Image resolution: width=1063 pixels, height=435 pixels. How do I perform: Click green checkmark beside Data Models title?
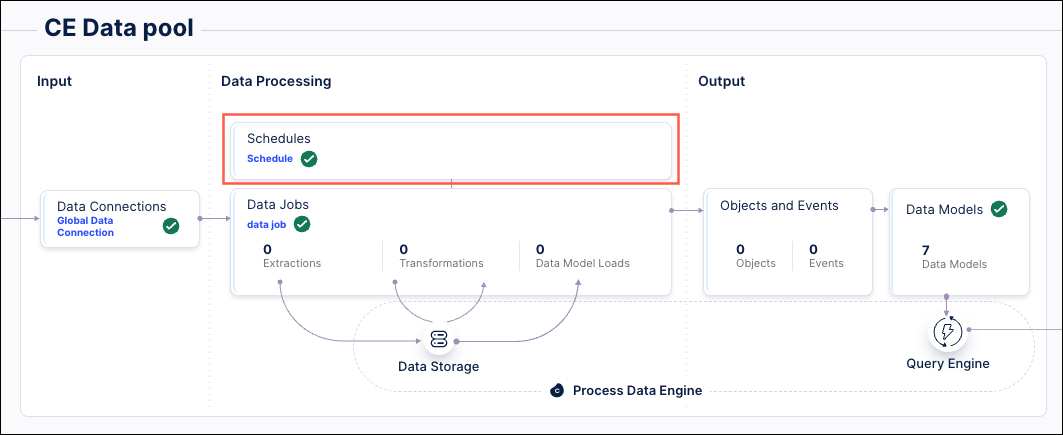998,209
